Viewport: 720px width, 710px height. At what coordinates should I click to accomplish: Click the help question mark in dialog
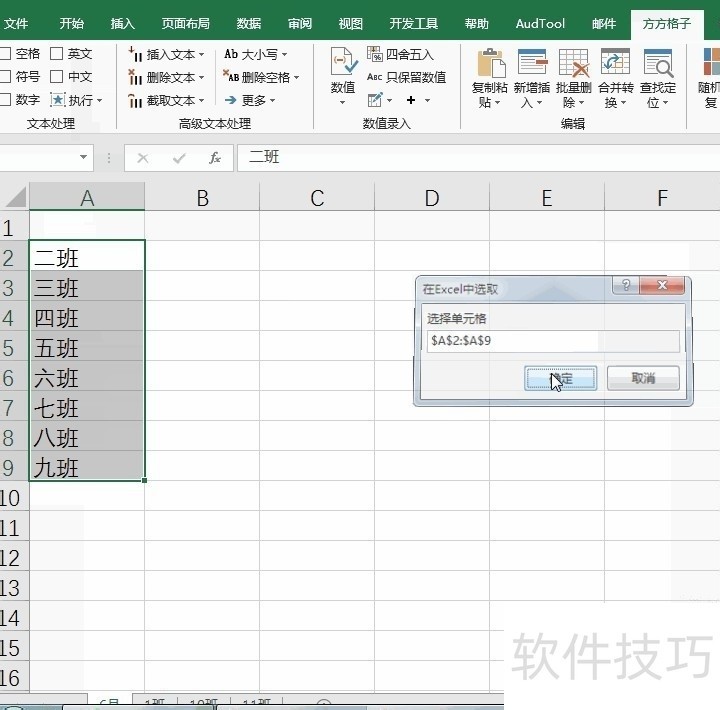[x=626, y=285]
